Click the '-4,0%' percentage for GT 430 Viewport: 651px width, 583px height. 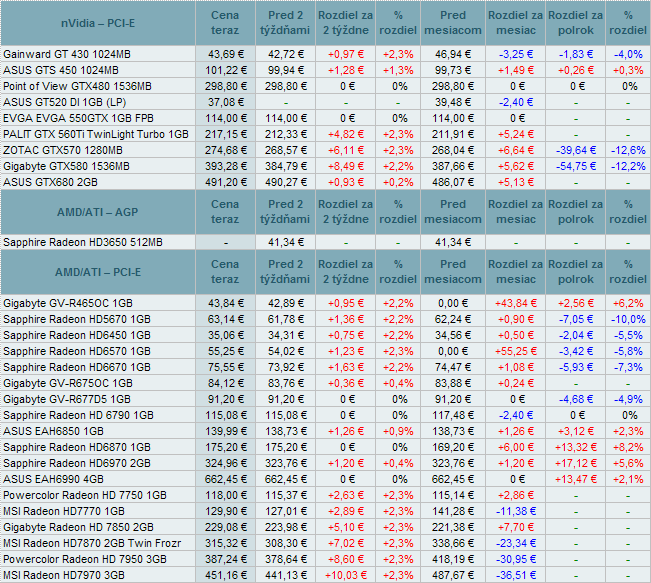click(x=628, y=54)
